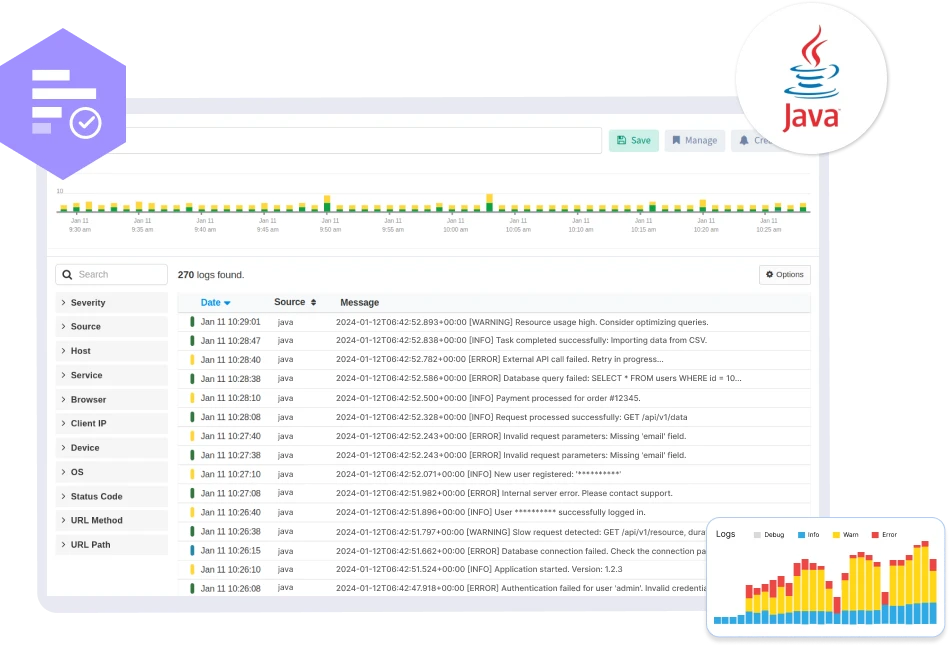The width and height of the screenshot is (950, 646).
Task: Click the 'Resource usage high' warning message
Action: [x=522, y=322]
